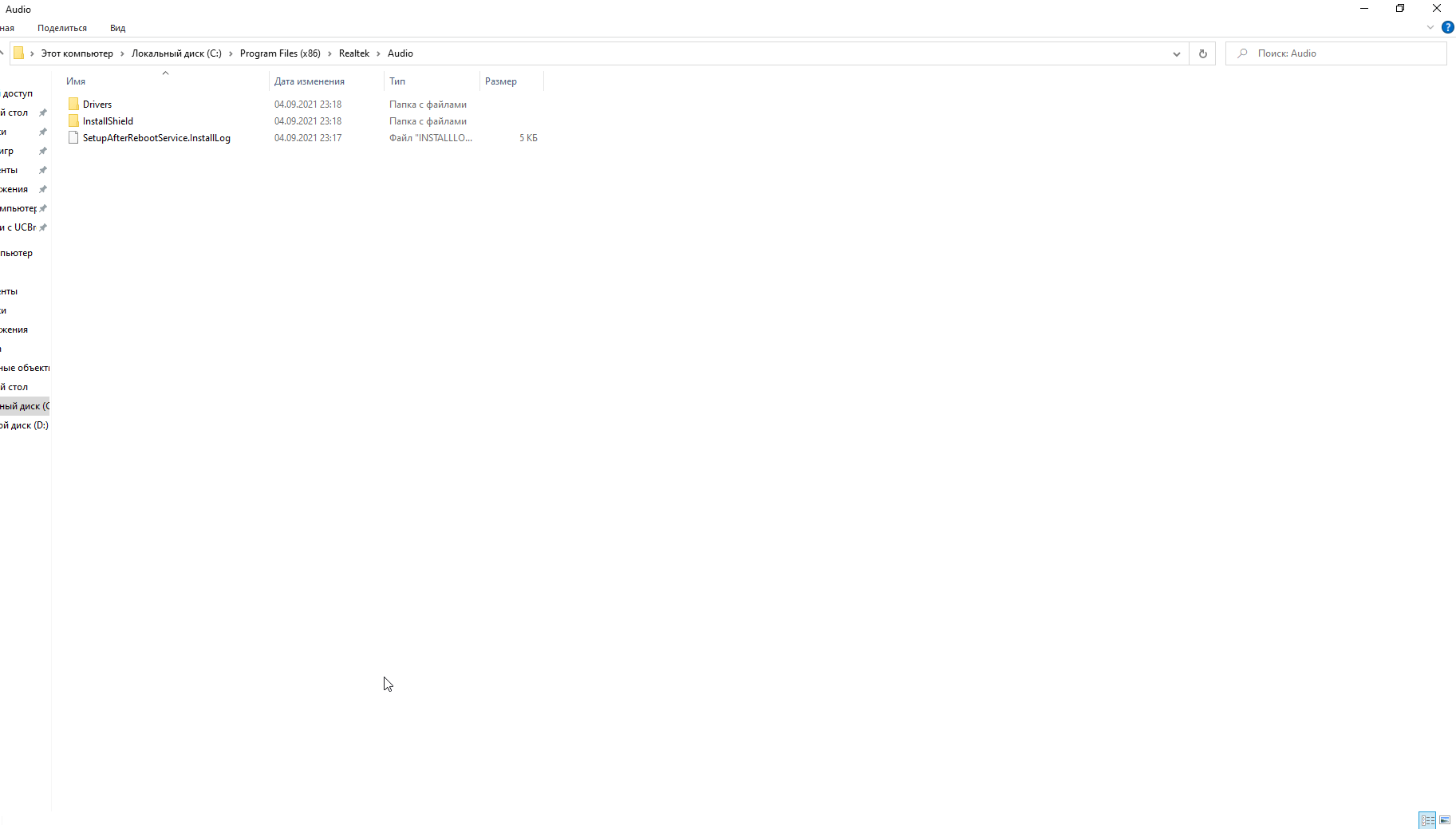
Task: Expand the ribbon with the chevron
Action: click(1430, 27)
